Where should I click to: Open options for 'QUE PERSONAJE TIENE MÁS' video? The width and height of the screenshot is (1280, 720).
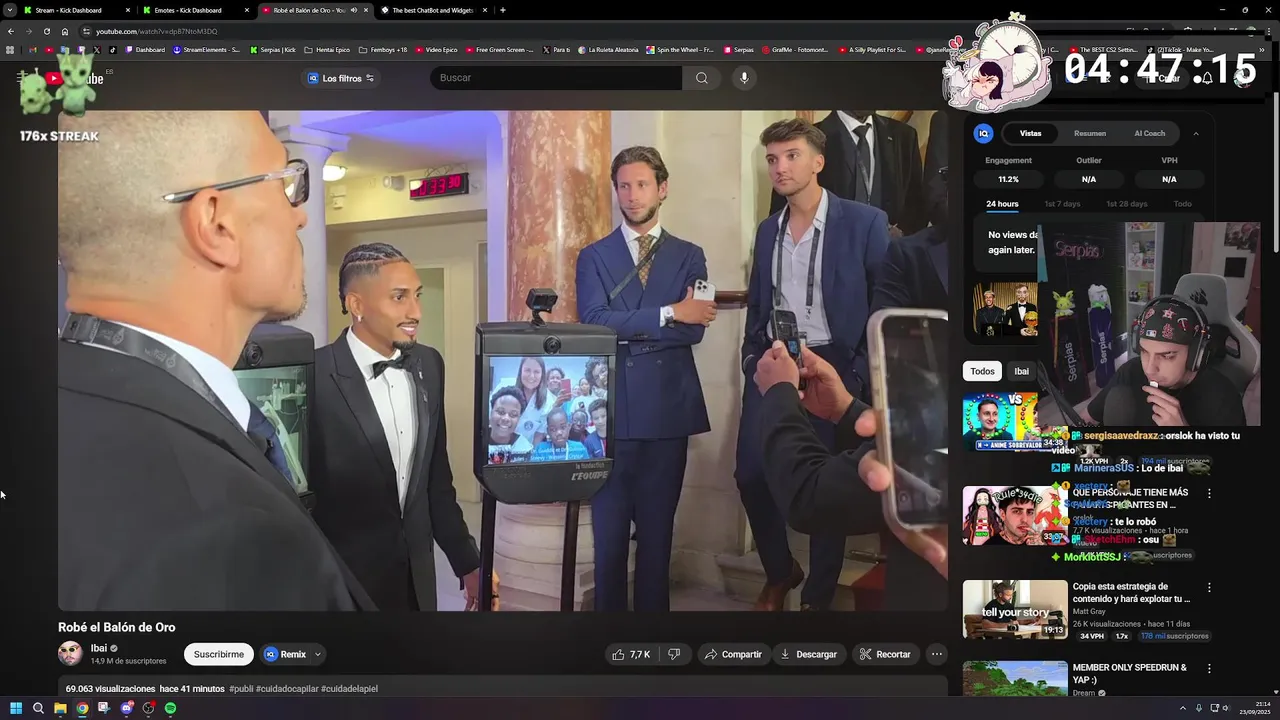tap(1209, 493)
